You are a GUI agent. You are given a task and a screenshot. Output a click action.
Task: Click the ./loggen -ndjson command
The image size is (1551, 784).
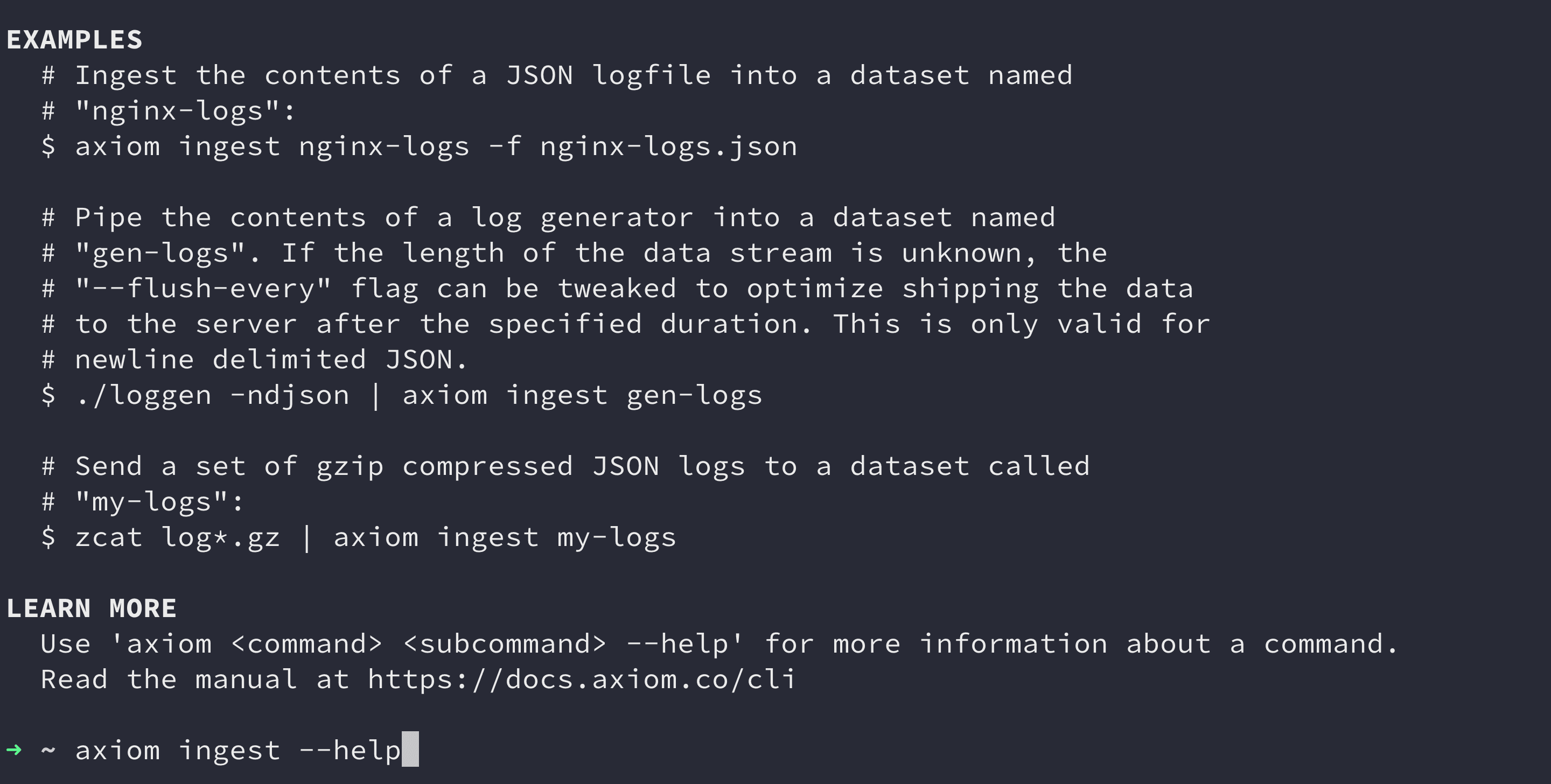point(213,395)
